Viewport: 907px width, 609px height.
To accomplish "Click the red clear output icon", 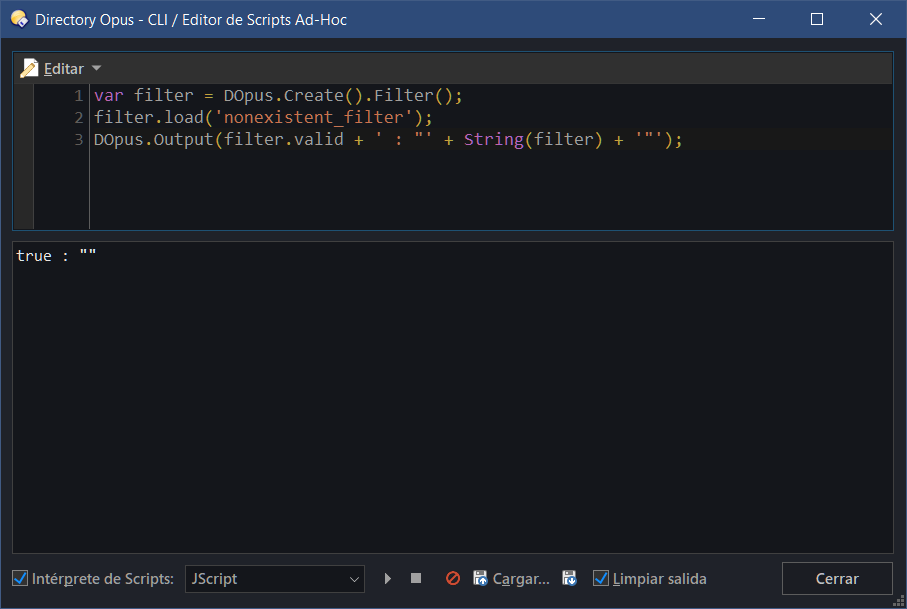I will pos(453,578).
